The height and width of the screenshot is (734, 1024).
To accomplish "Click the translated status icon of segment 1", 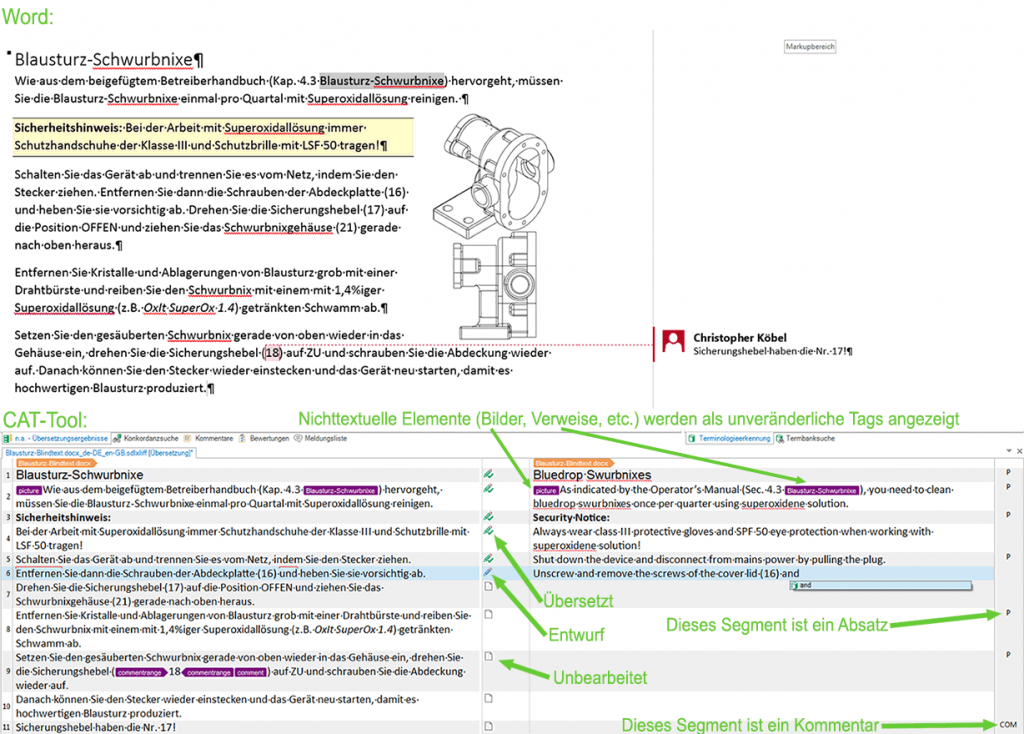I will coord(488,474).
